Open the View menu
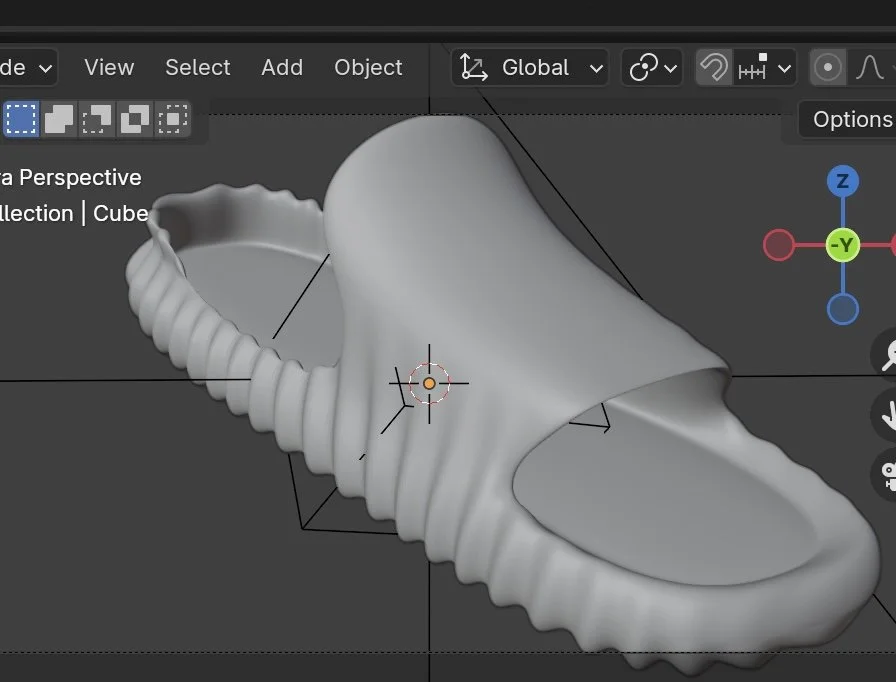Screen dimensions: 896x682 coord(109,67)
